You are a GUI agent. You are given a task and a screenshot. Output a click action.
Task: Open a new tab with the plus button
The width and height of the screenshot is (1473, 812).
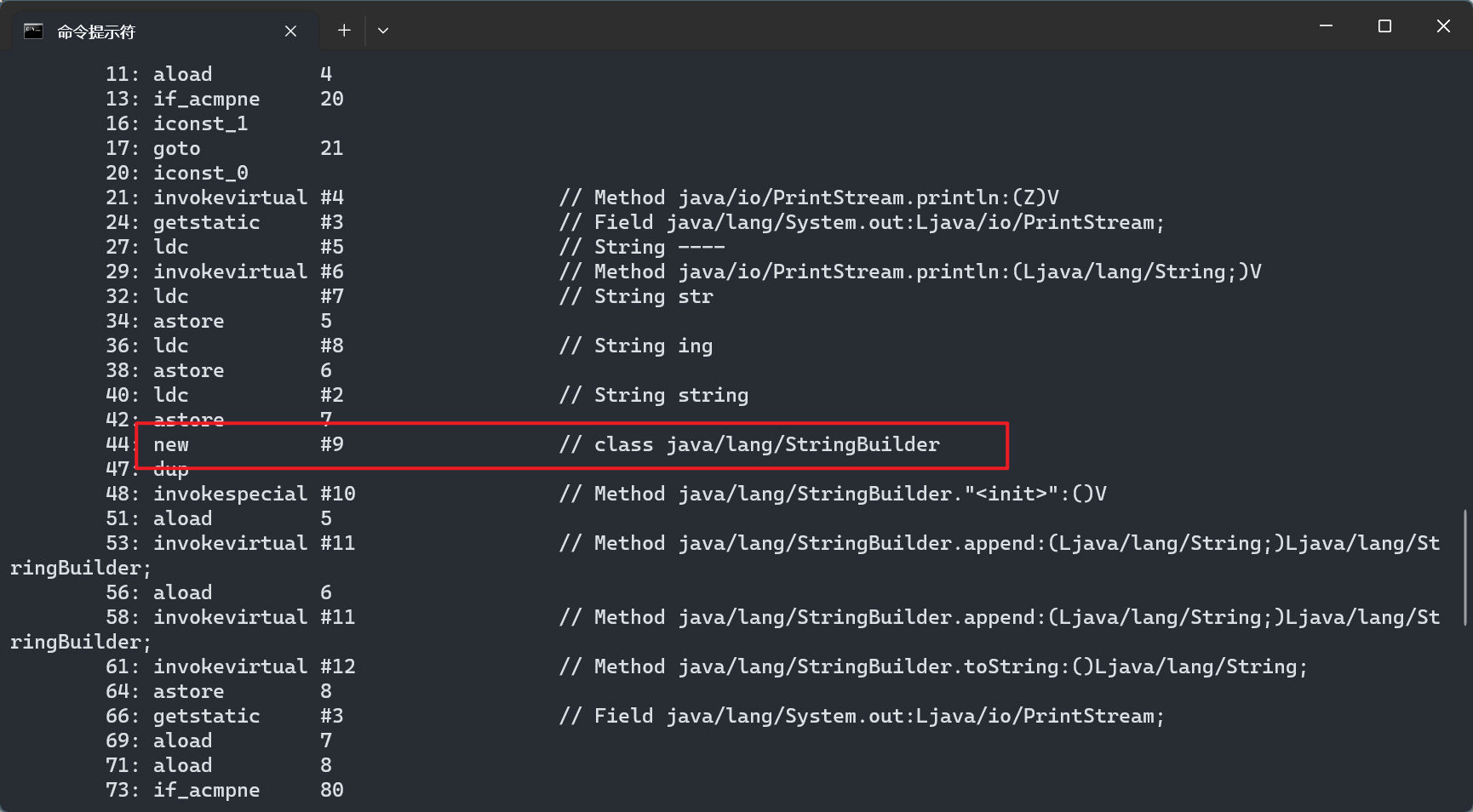point(344,31)
